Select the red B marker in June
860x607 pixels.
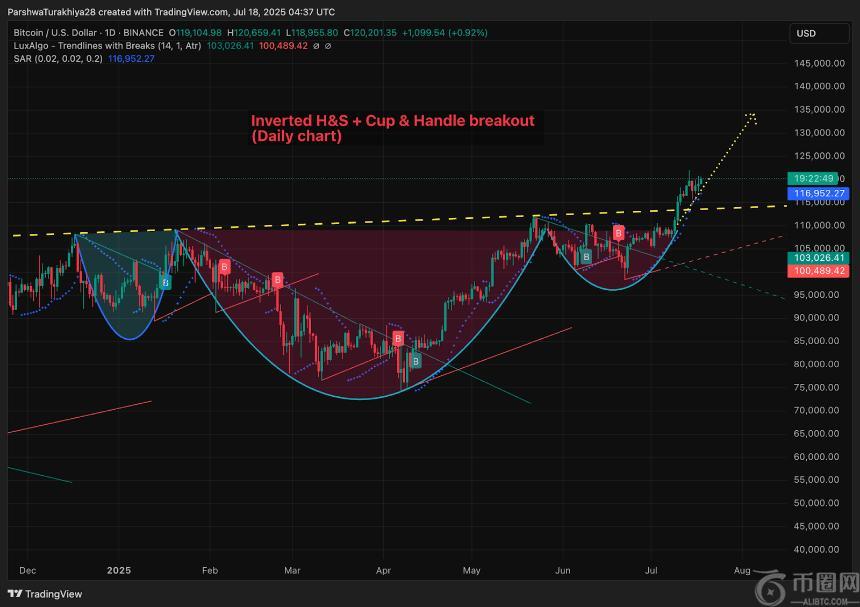point(619,233)
